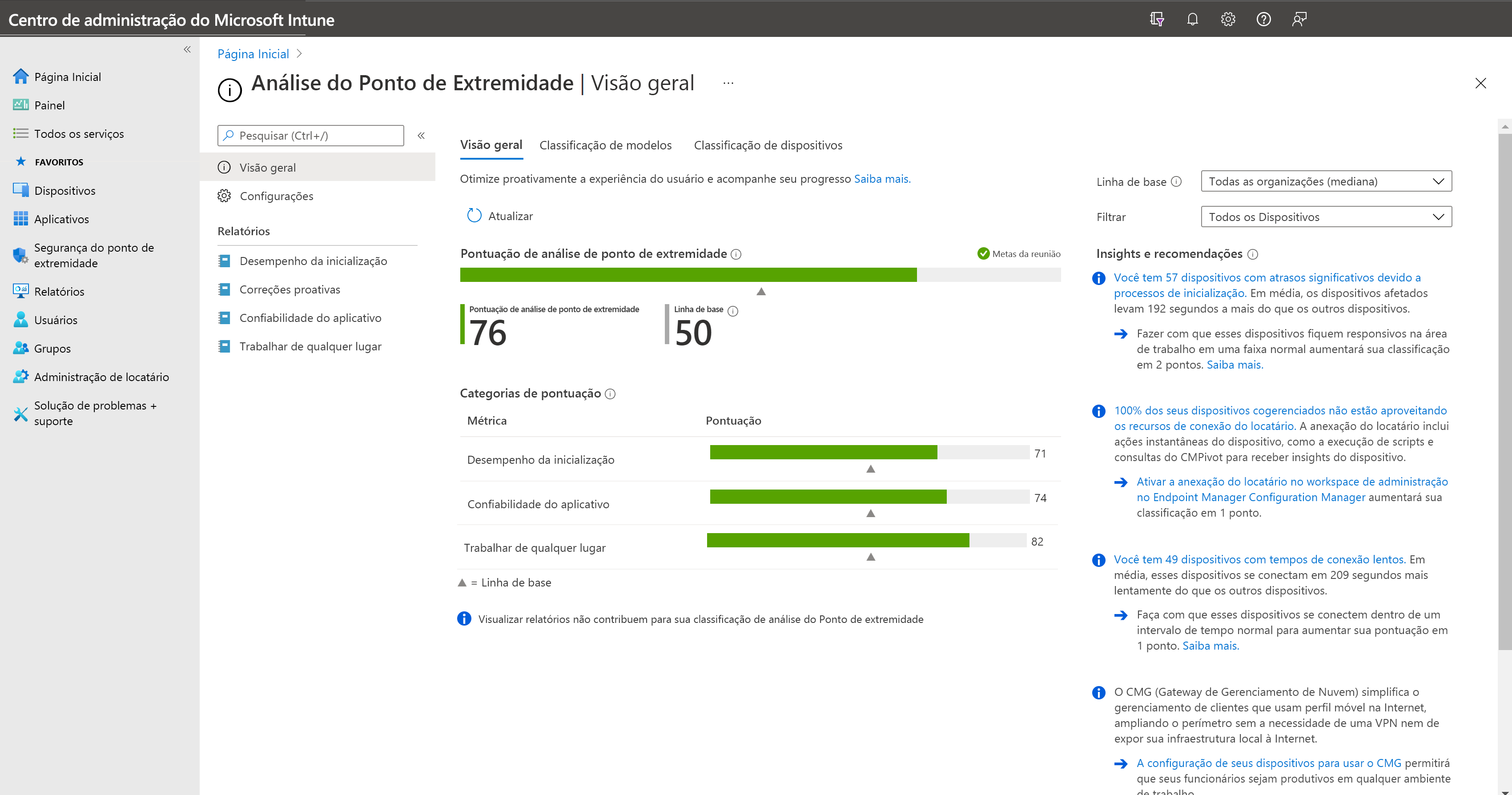This screenshot has width=1512, height=795.
Task: Click the Usuários person icon
Action: [20, 320]
